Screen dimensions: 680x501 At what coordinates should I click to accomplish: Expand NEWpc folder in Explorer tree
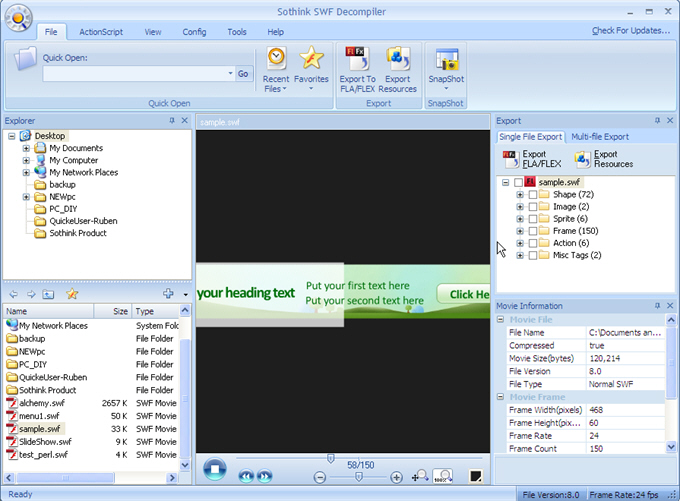26,197
